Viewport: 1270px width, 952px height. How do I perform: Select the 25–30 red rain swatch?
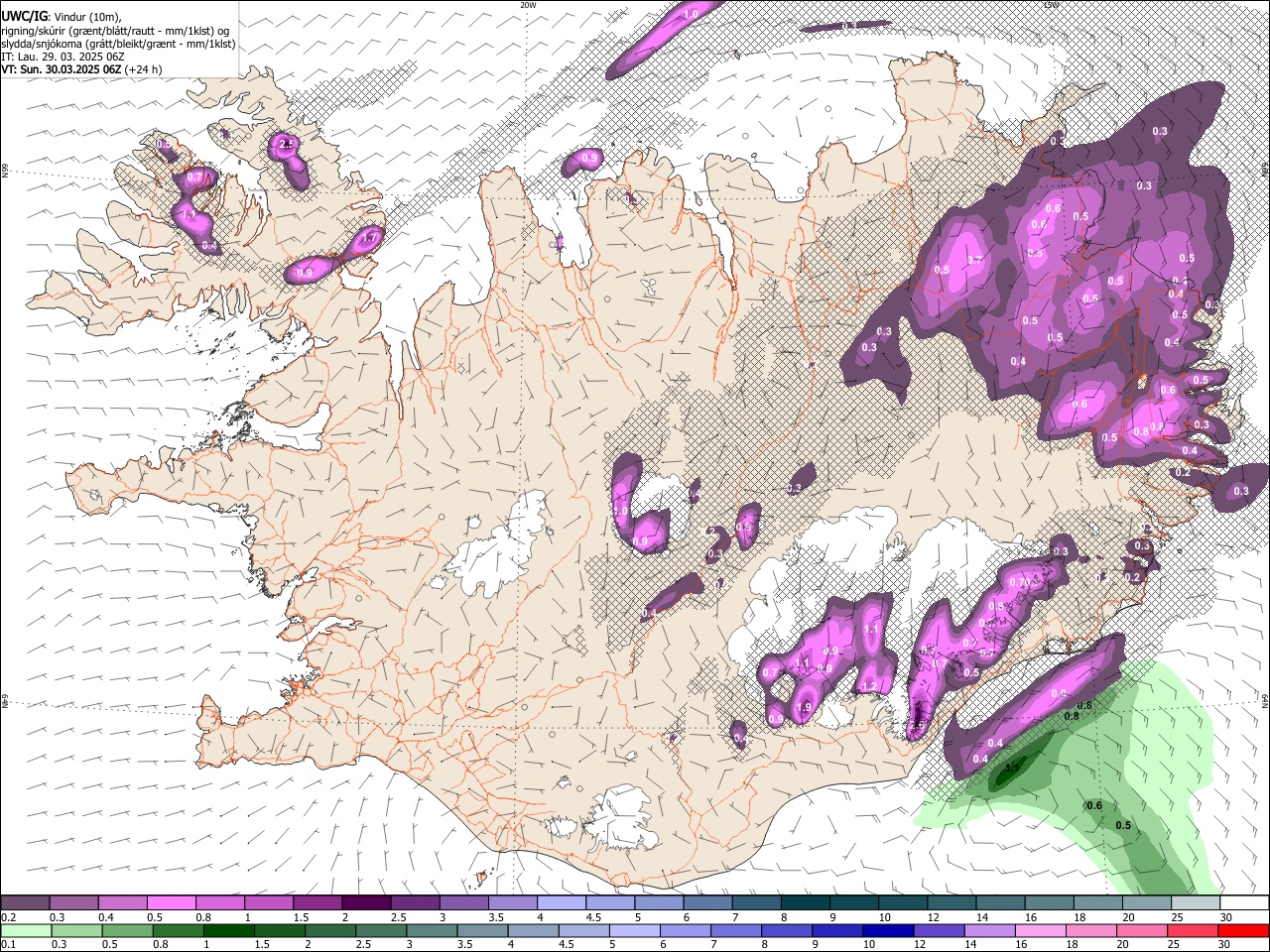click(x=1192, y=930)
